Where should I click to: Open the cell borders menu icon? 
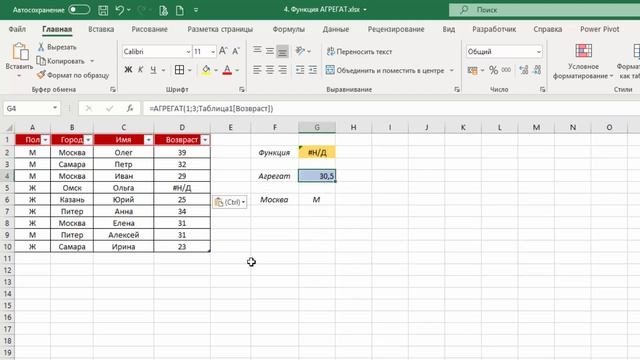pos(179,70)
